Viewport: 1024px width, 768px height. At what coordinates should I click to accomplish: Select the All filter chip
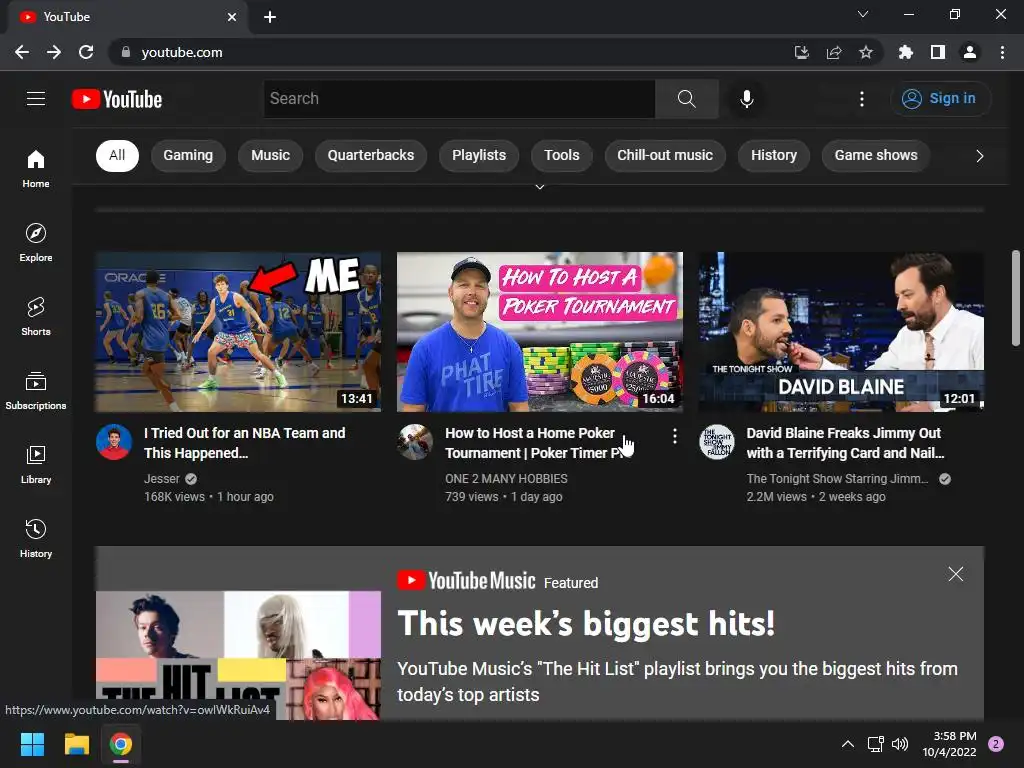[117, 155]
